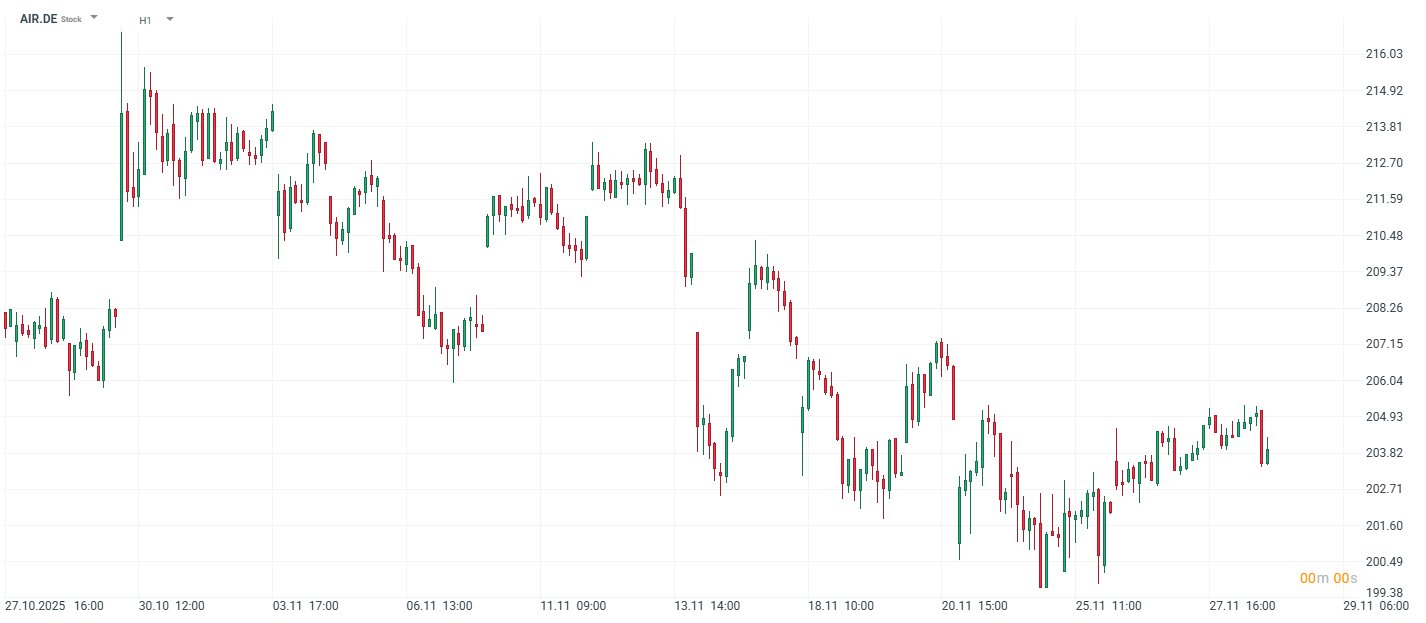The height and width of the screenshot is (623, 1426).
Task: Open the AIR.DE symbol dropdown arrow
Action: (94, 18)
